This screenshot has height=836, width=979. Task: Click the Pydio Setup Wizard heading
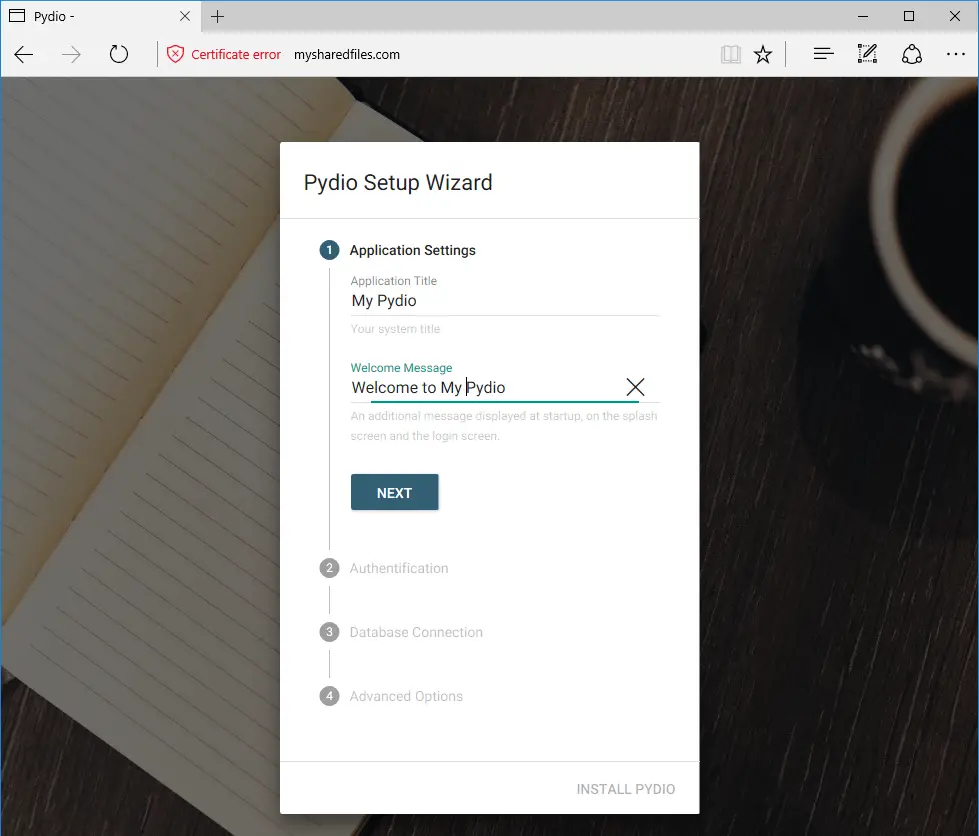coord(398,183)
